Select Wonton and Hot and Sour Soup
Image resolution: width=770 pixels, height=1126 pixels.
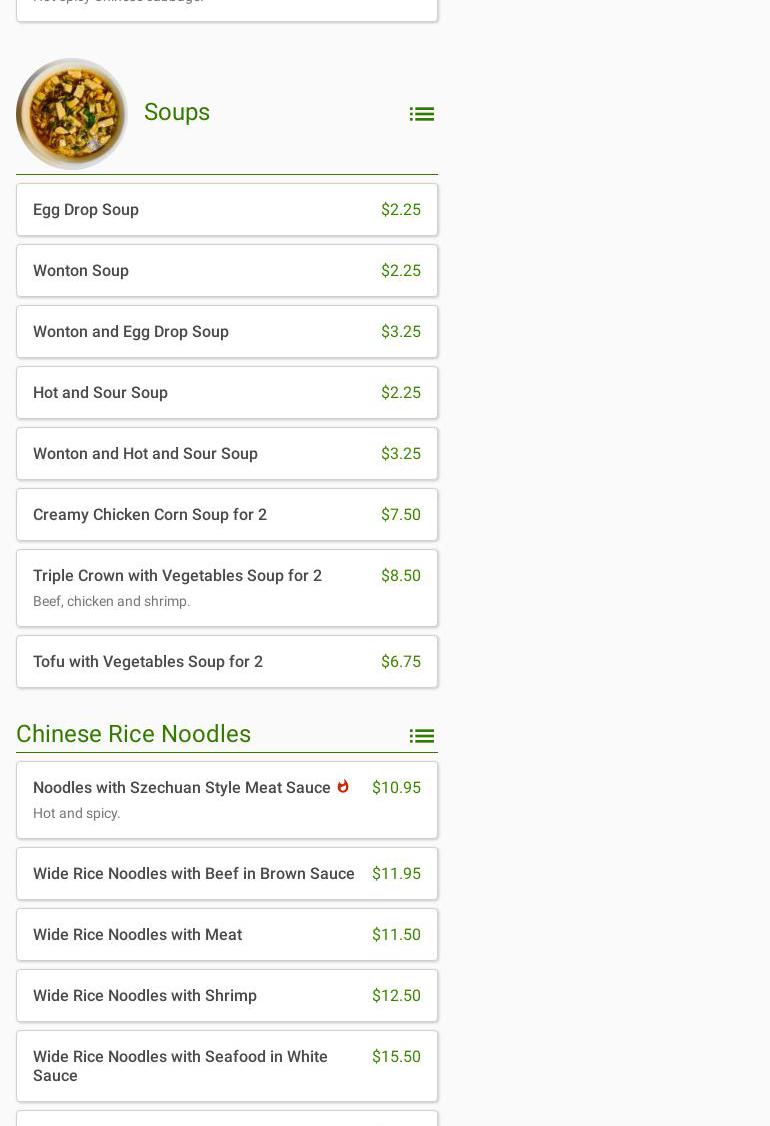click(227, 454)
